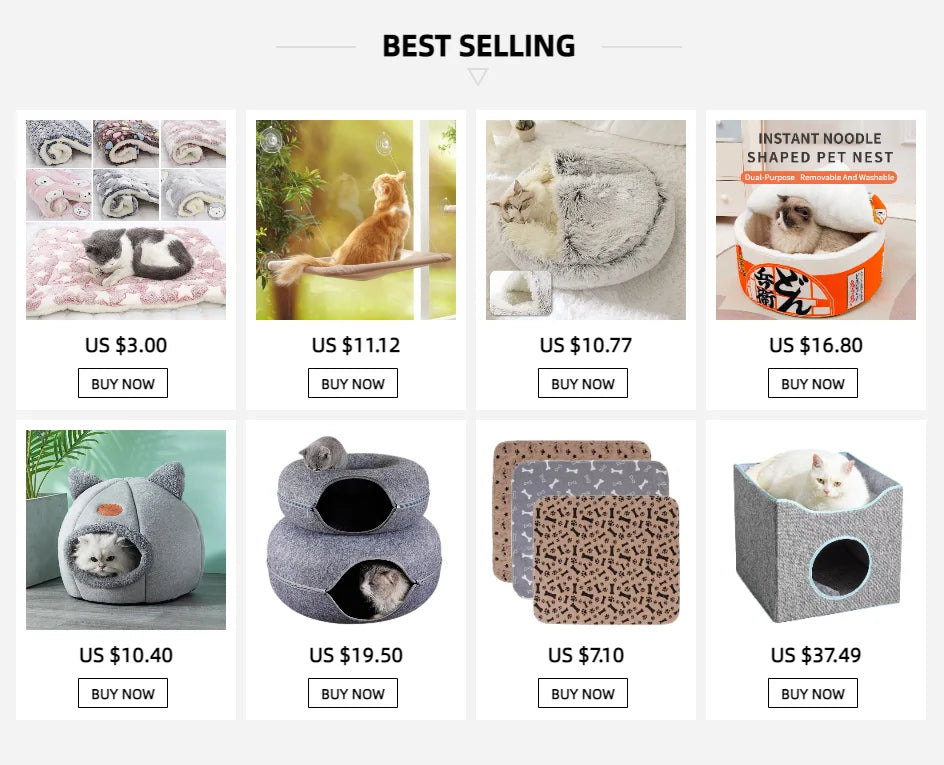
Task: Open the Instant Noodle Shaped Pet Nest image
Action: pos(816,220)
